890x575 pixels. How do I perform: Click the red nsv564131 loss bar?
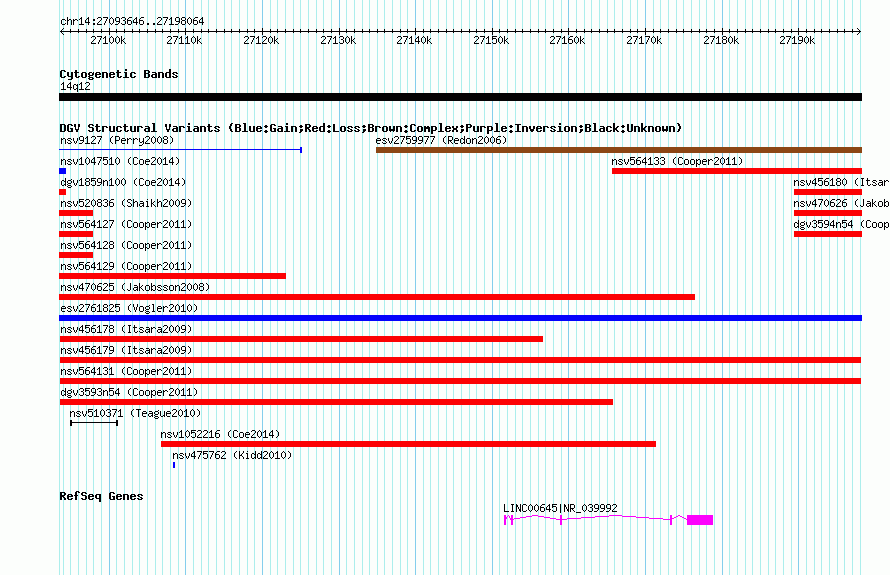[x=460, y=381]
